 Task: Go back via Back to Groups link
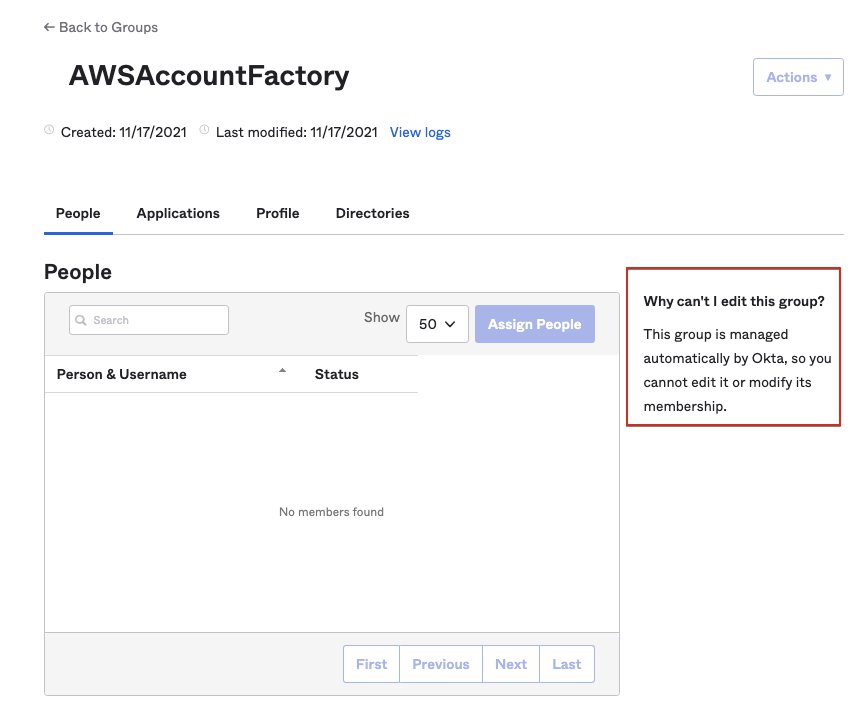coord(101,27)
